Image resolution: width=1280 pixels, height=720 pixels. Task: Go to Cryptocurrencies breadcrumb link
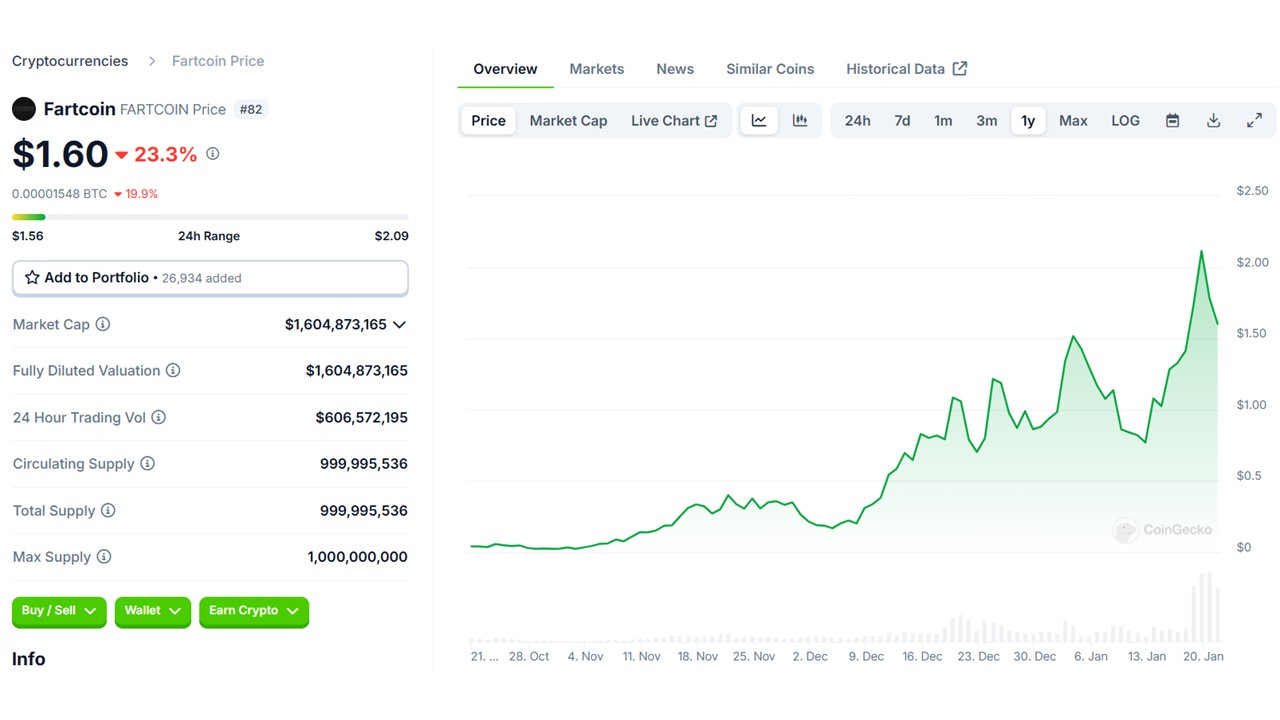[x=70, y=61]
